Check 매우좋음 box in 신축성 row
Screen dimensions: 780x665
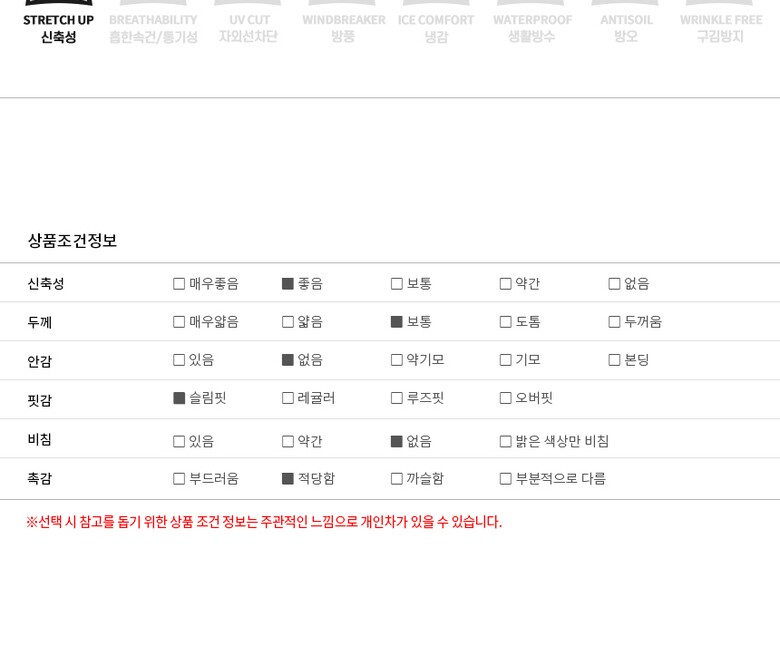point(179,284)
